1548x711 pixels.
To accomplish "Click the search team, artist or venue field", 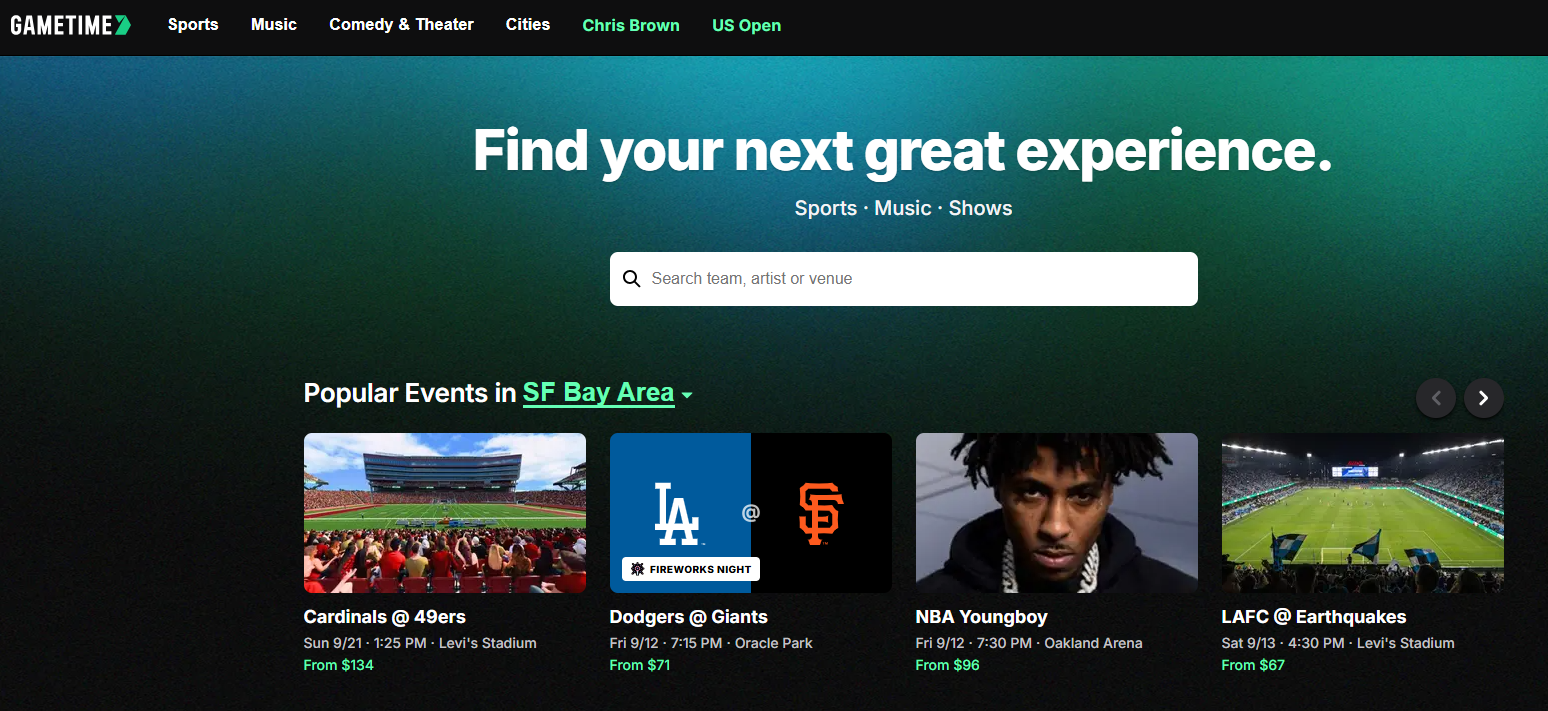I will tap(904, 279).
